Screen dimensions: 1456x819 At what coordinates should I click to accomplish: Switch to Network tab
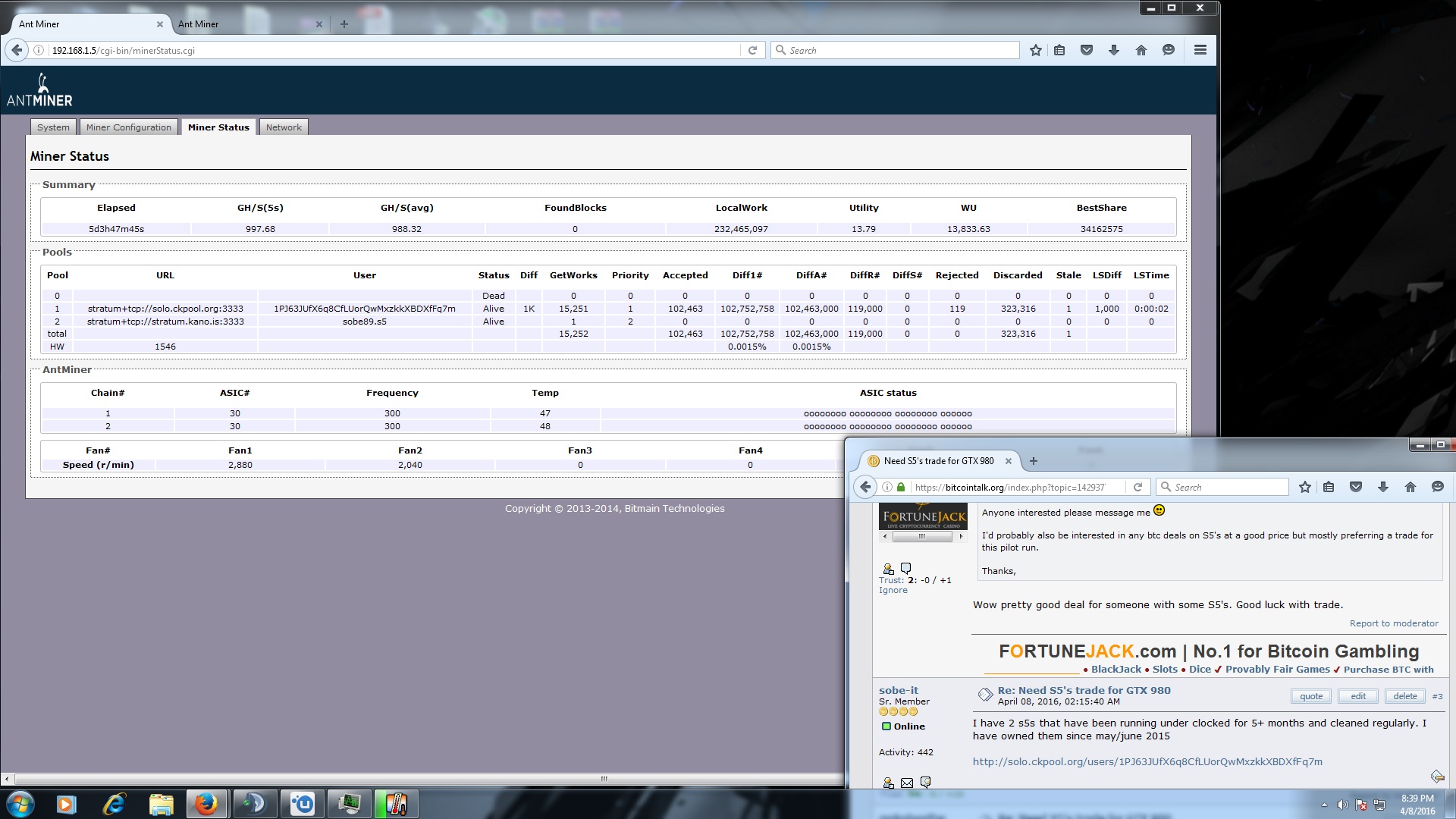tap(284, 127)
